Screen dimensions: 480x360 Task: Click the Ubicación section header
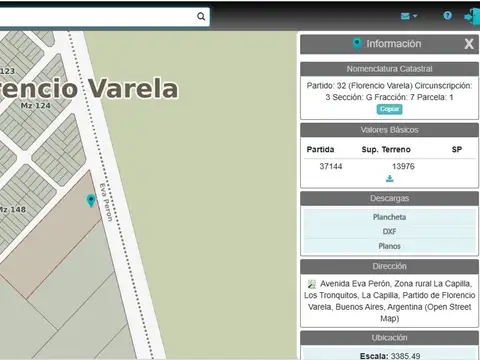pos(389,338)
